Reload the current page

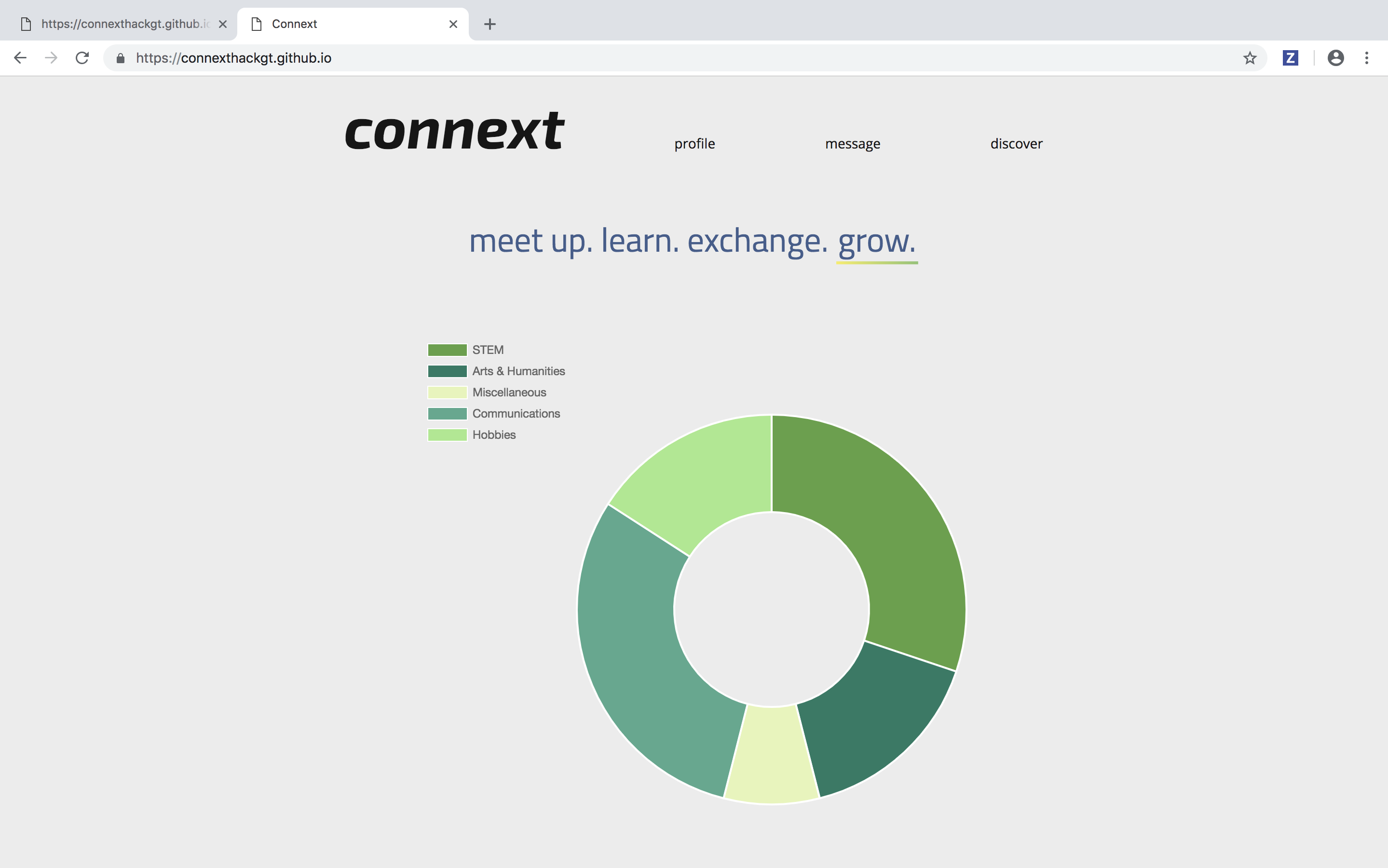click(82, 58)
